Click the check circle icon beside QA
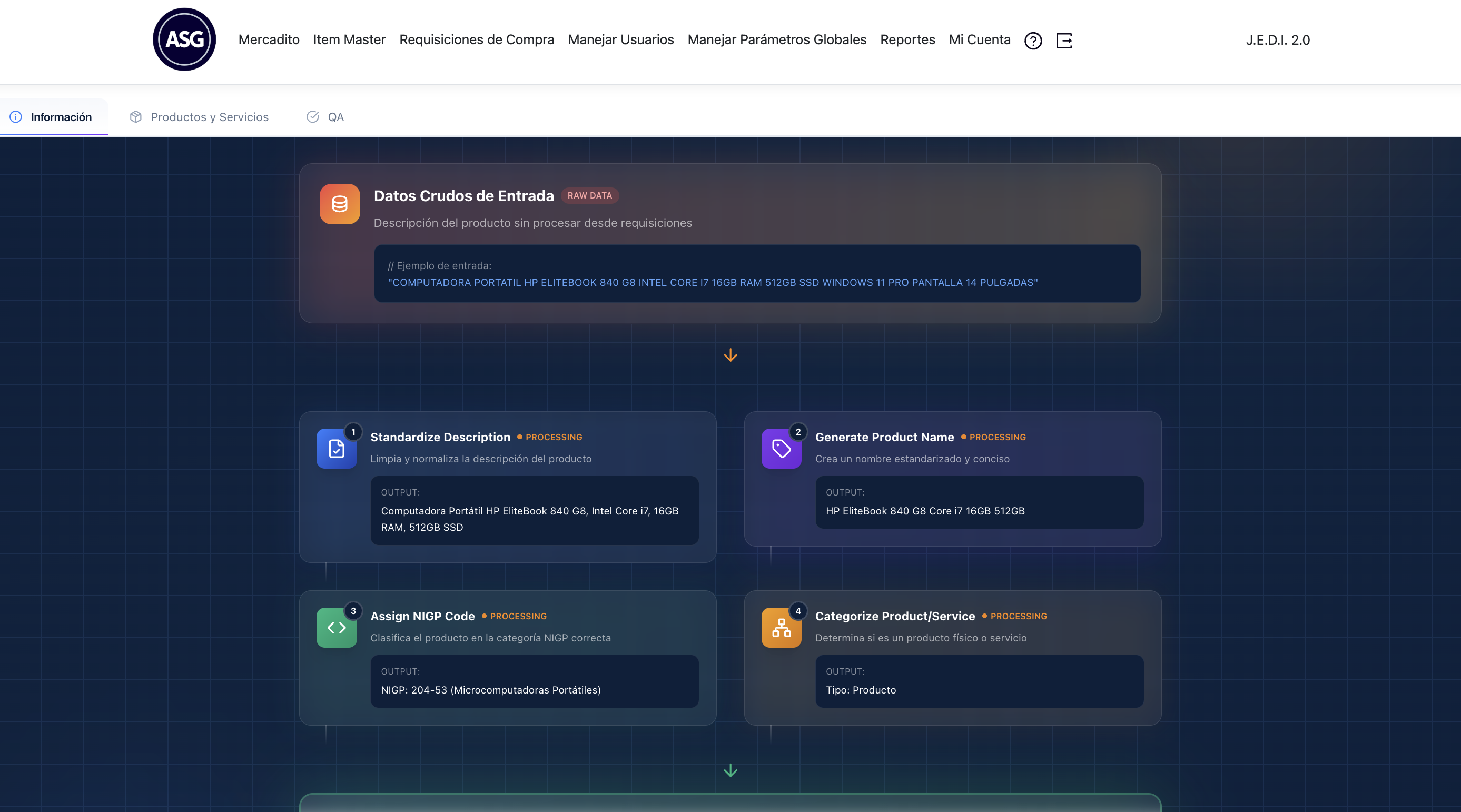The image size is (1461, 812). [x=312, y=117]
